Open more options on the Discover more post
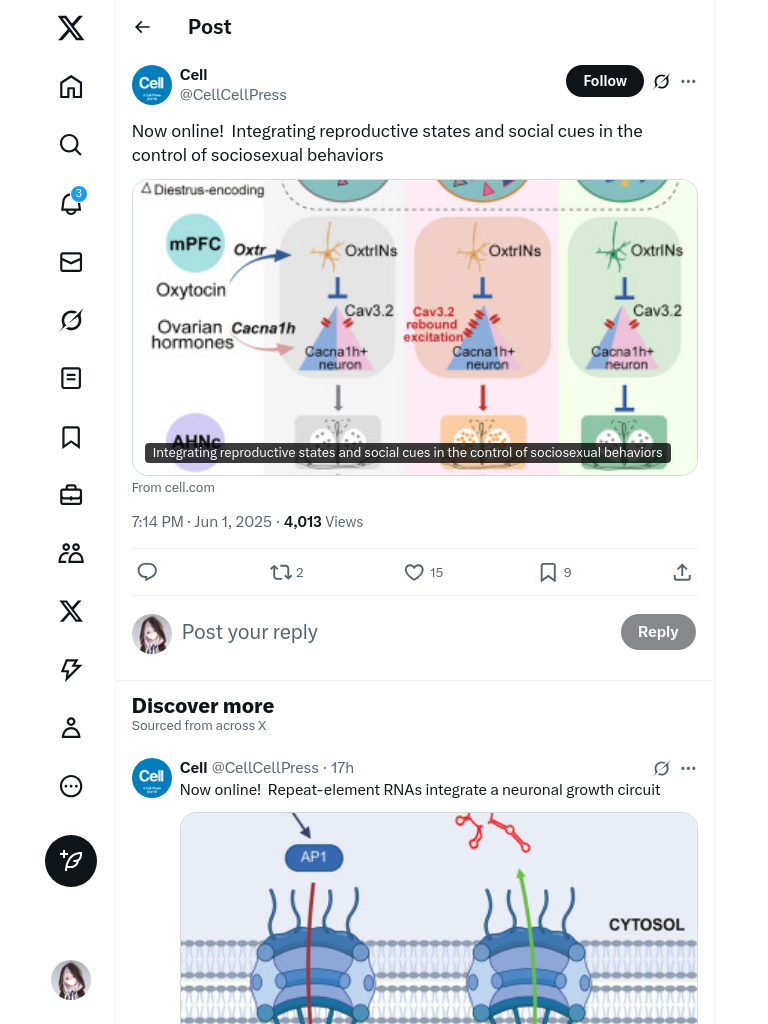 point(688,768)
